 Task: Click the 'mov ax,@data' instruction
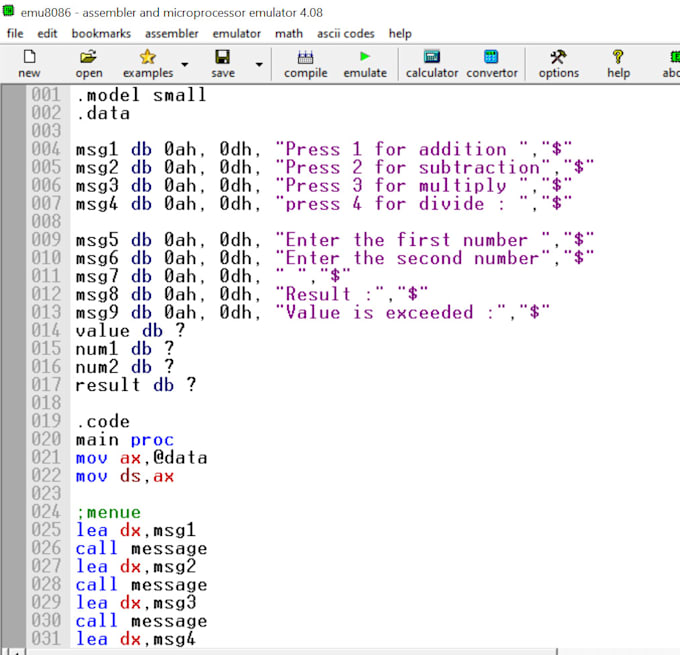click(142, 458)
